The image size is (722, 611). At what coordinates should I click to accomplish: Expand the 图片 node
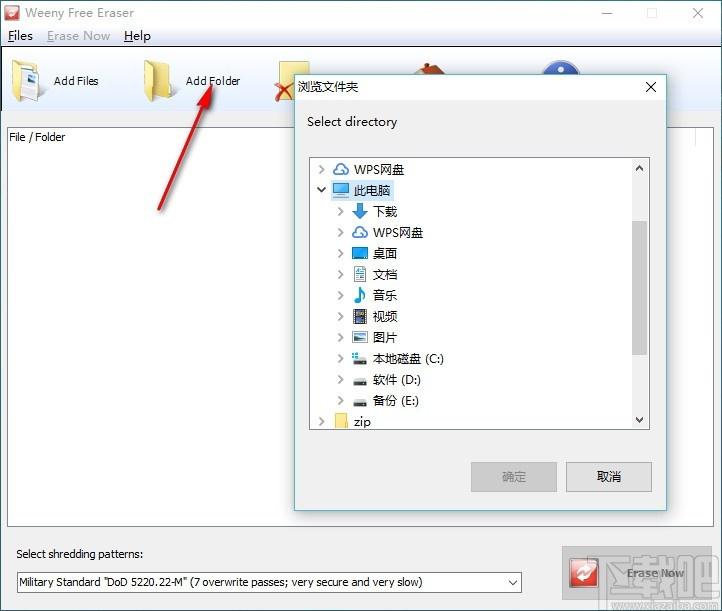pyautogui.click(x=340, y=338)
